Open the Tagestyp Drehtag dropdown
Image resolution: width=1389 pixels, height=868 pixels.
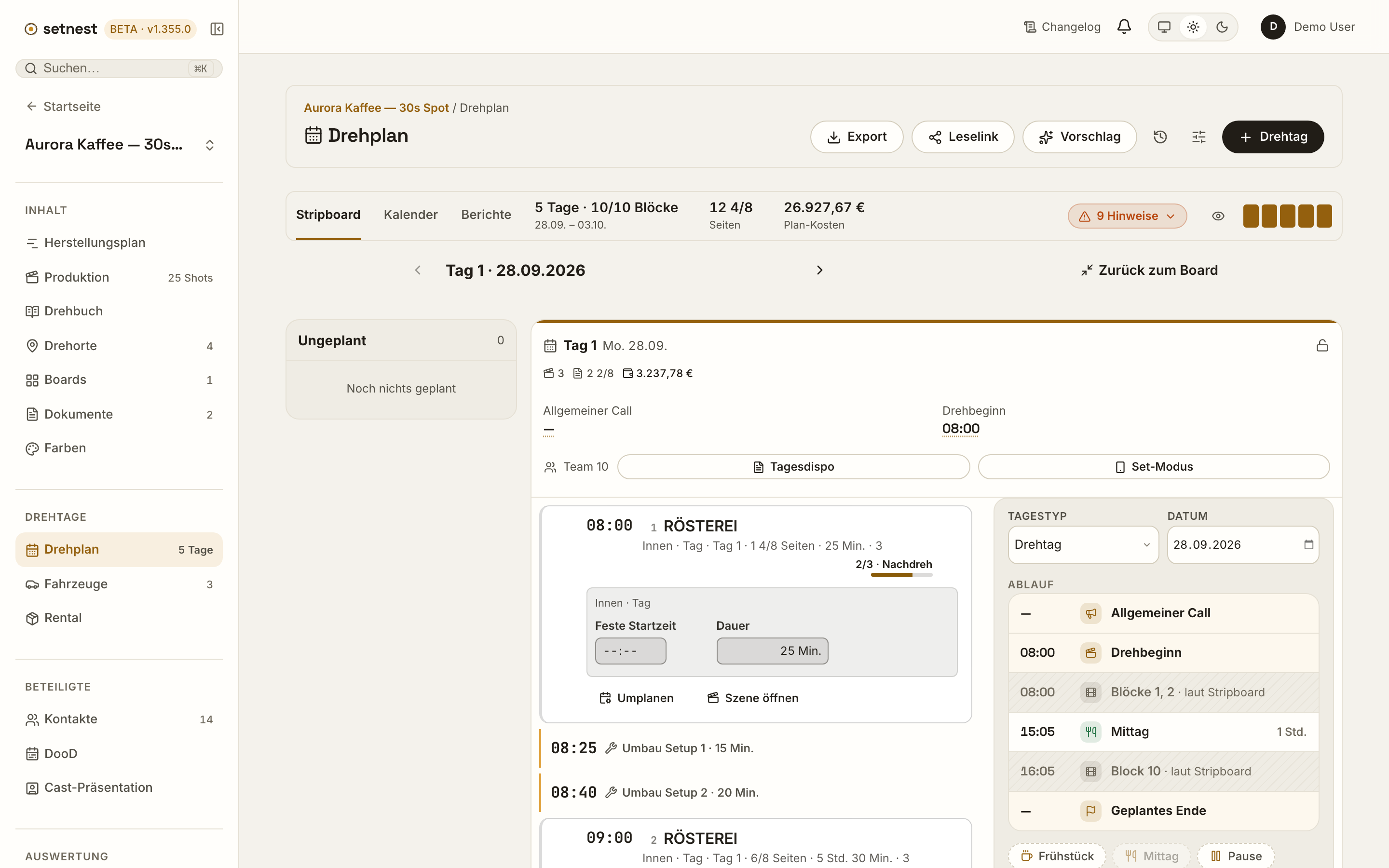click(1083, 544)
